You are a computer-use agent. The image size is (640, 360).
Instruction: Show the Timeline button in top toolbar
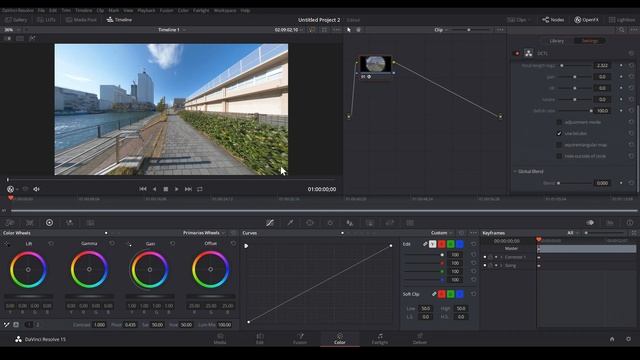click(x=119, y=20)
